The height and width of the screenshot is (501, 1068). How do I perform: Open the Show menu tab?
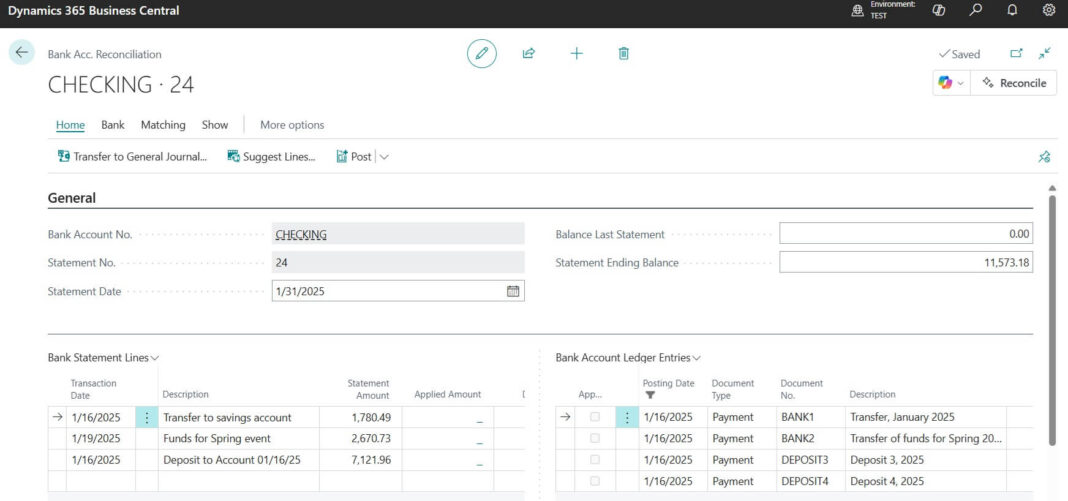tap(215, 125)
